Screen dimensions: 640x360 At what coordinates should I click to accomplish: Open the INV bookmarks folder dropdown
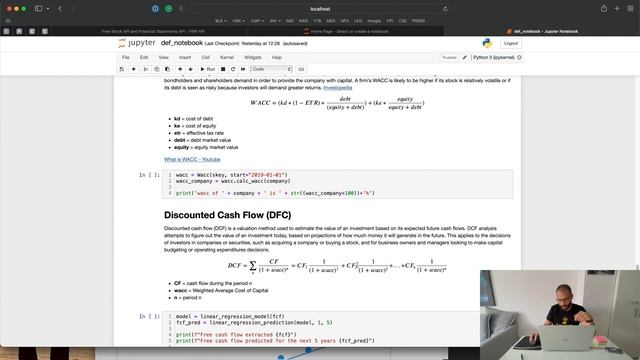[x=275, y=21]
